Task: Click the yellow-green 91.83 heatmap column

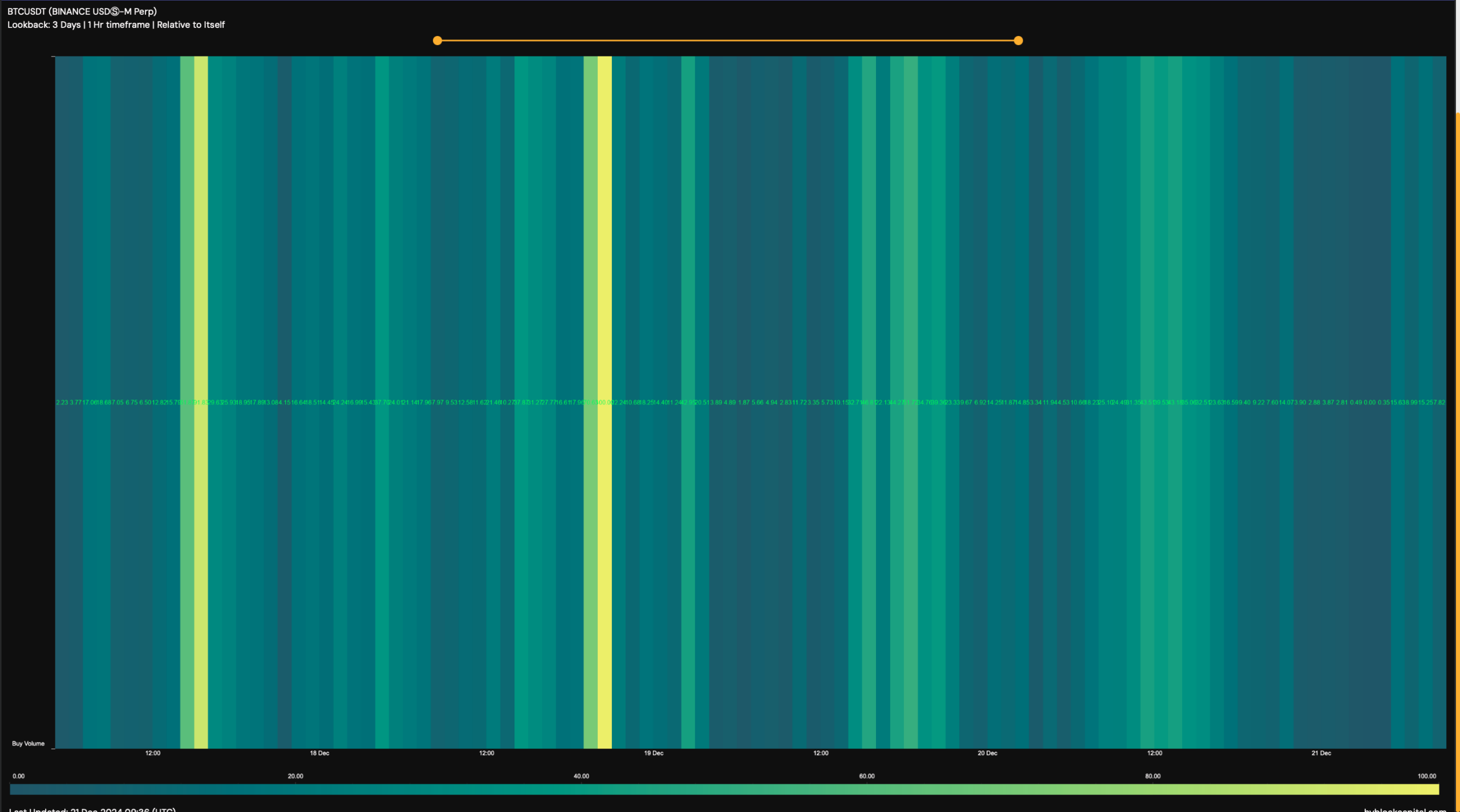Action: point(201,402)
